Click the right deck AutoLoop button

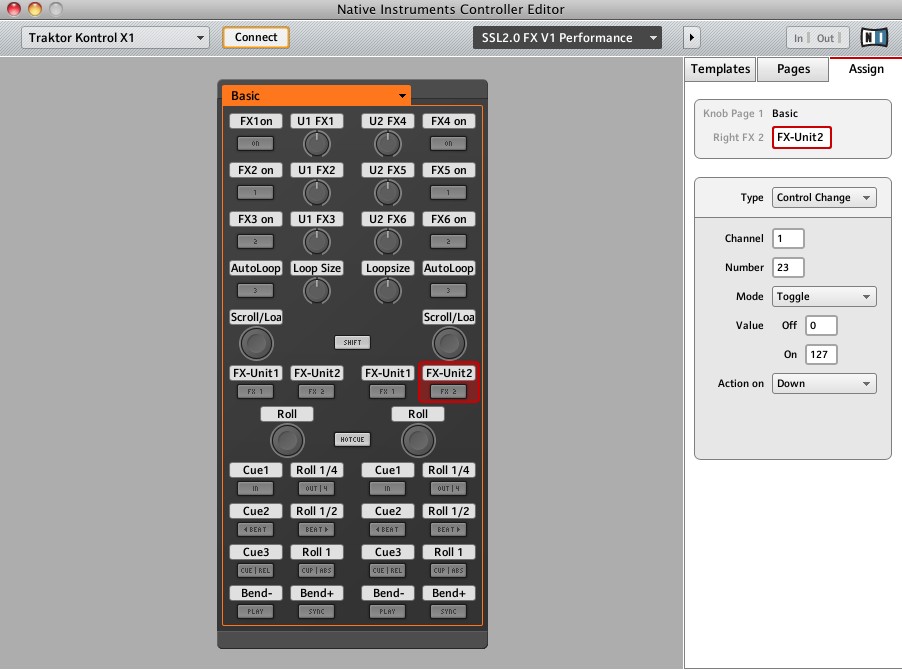coord(448,290)
